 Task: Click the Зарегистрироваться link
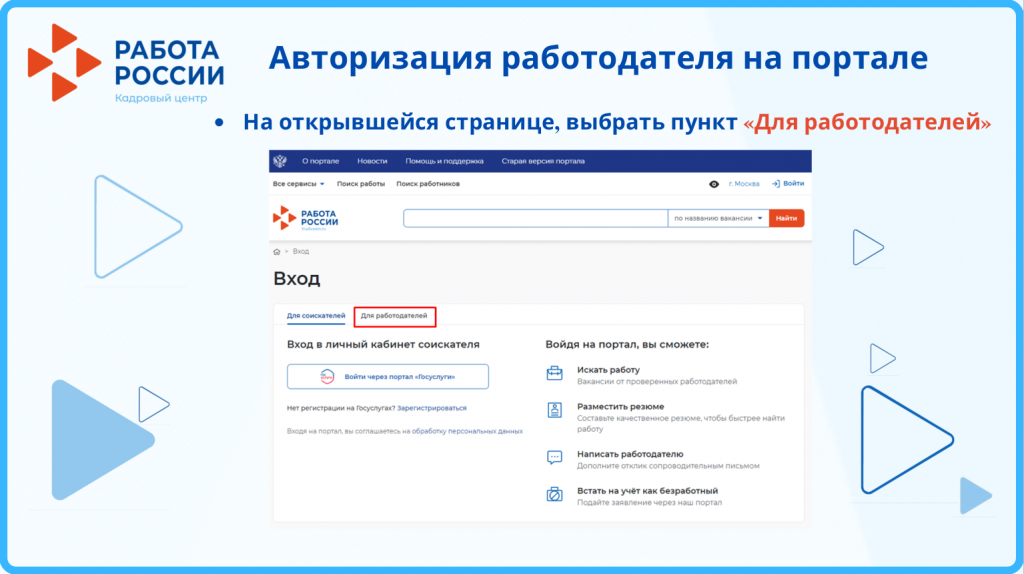tap(431, 408)
